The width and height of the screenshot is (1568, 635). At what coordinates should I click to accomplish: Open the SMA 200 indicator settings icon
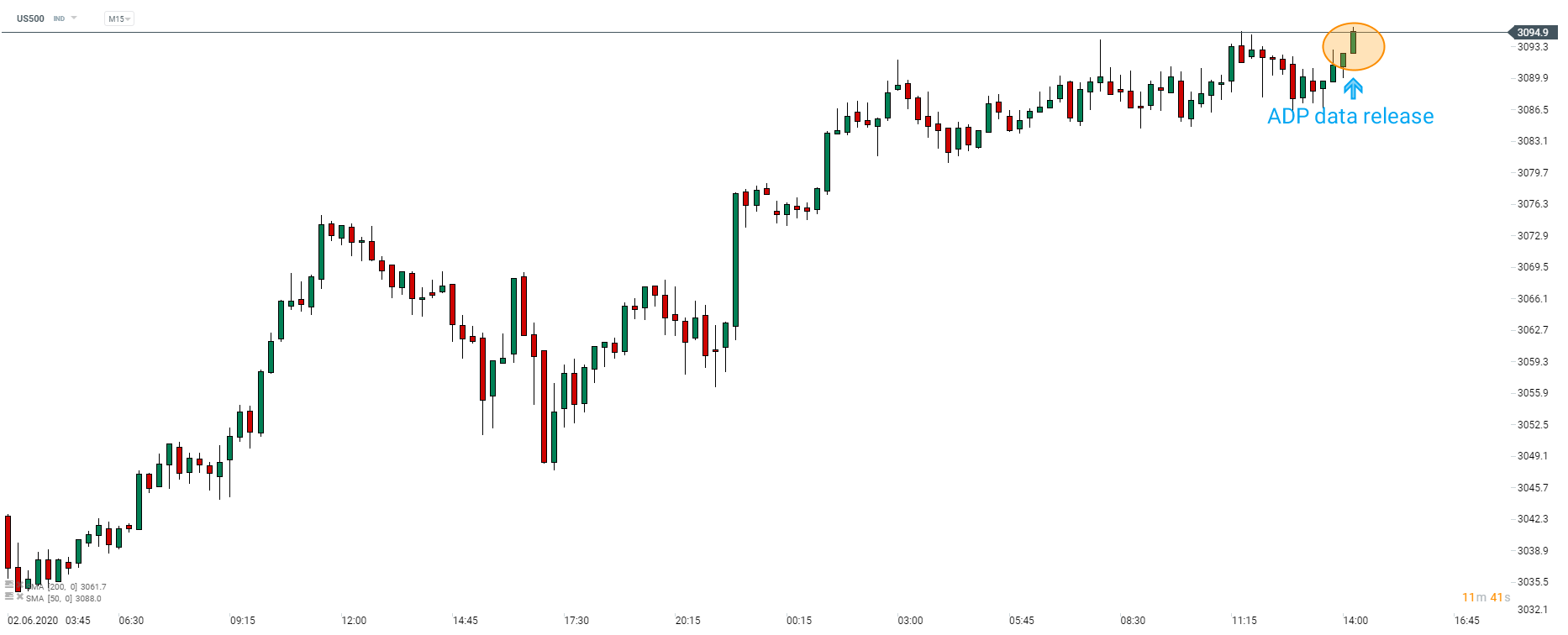9,585
